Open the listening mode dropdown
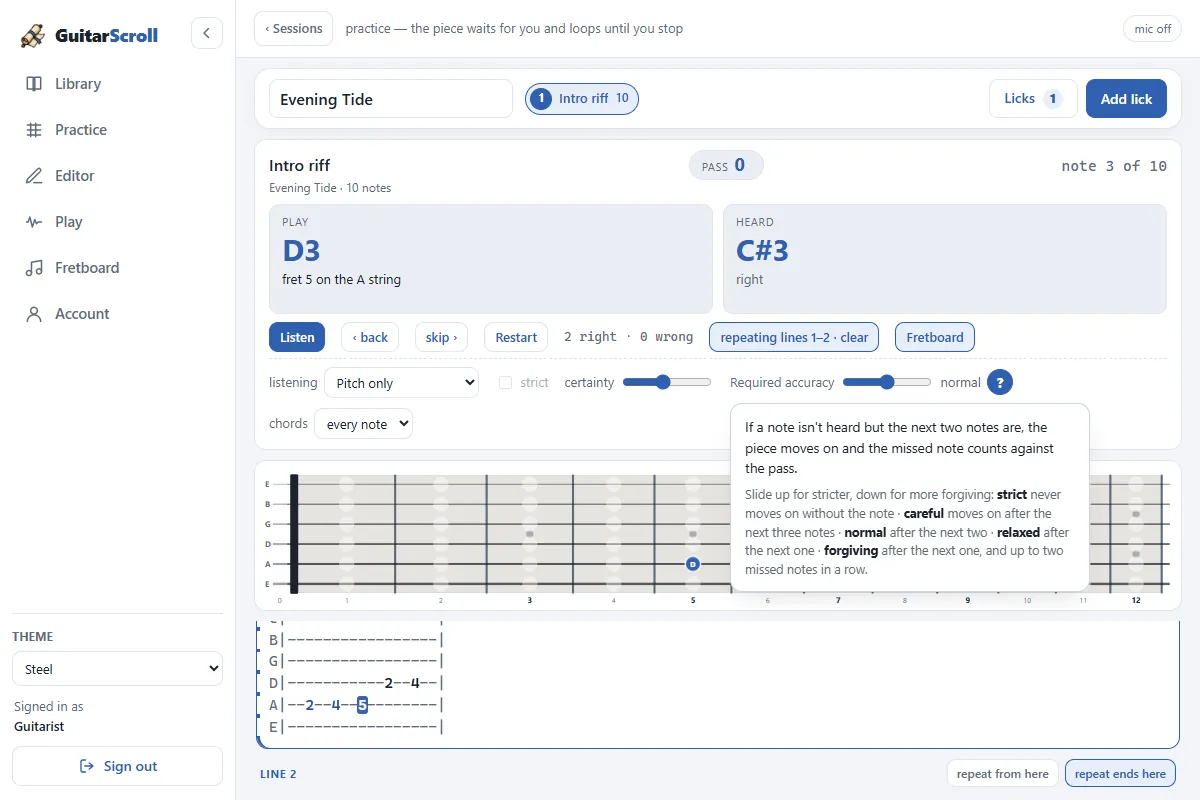 (401, 383)
